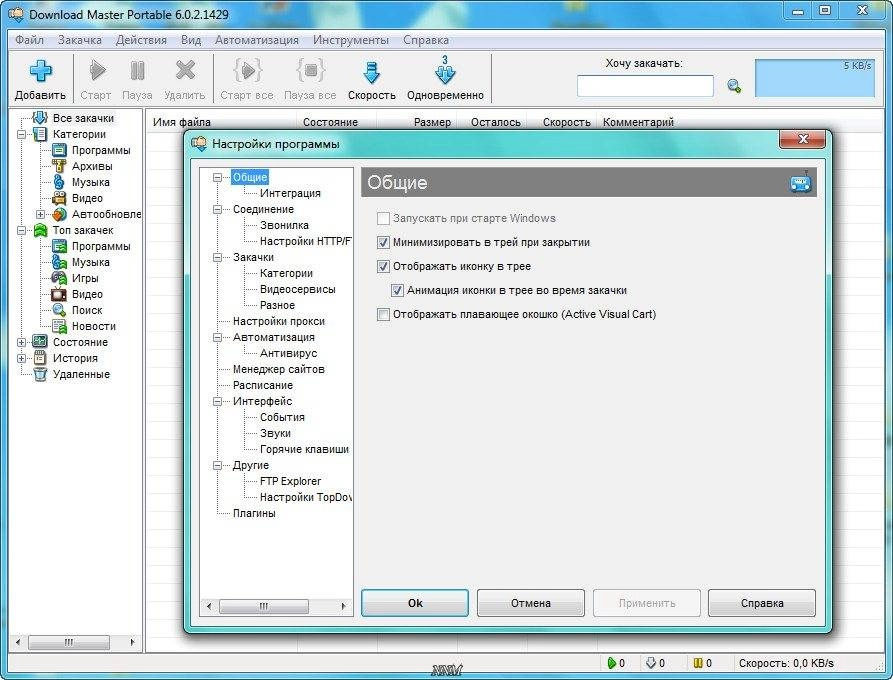This screenshot has height=680, width=893.
Task: Select Игры in Топ закачек
Action: tap(85, 278)
